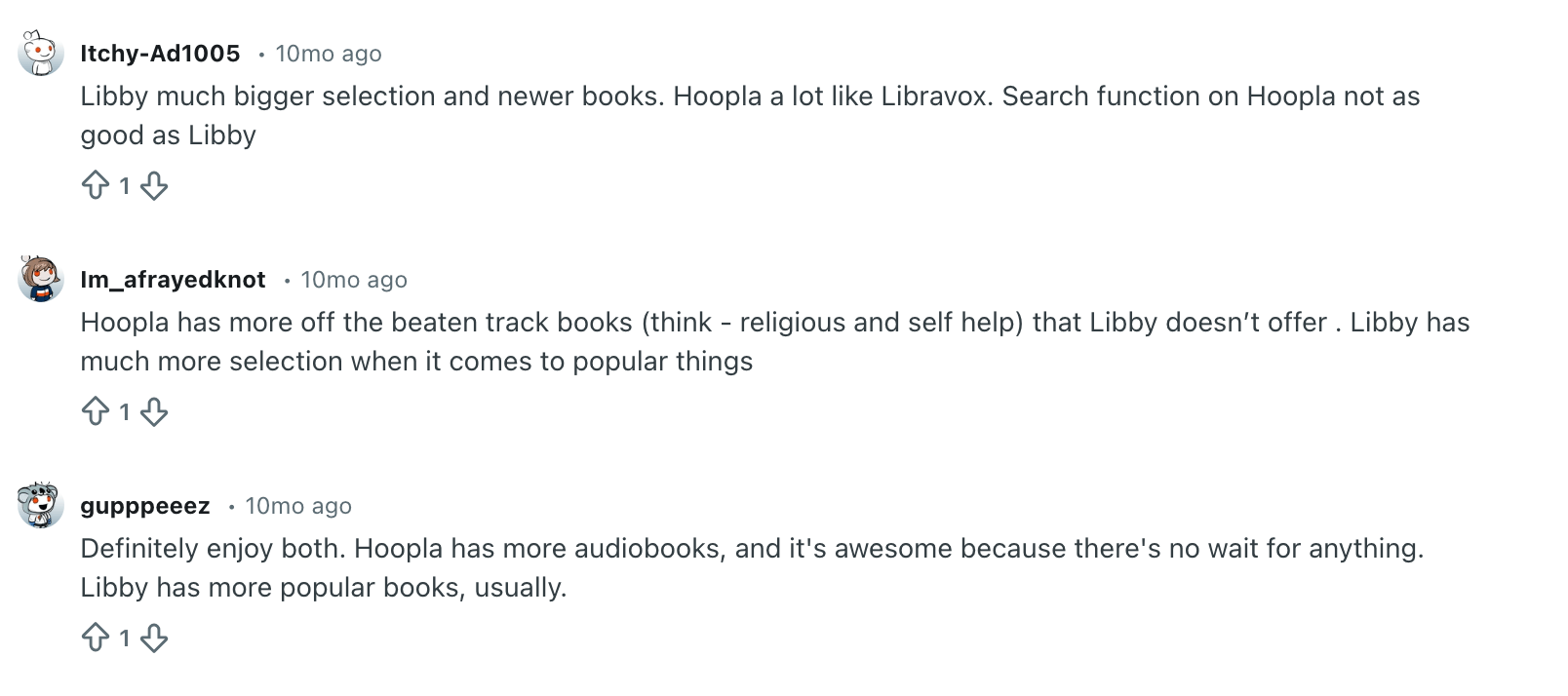Viewport: 1568px width, 696px height.
Task: Downvote Im_afrayedknot's comment
Action: coord(154,411)
